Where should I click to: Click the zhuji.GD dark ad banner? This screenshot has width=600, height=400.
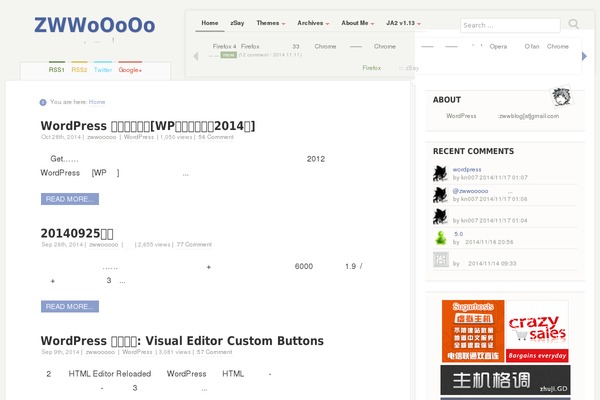[505, 380]
